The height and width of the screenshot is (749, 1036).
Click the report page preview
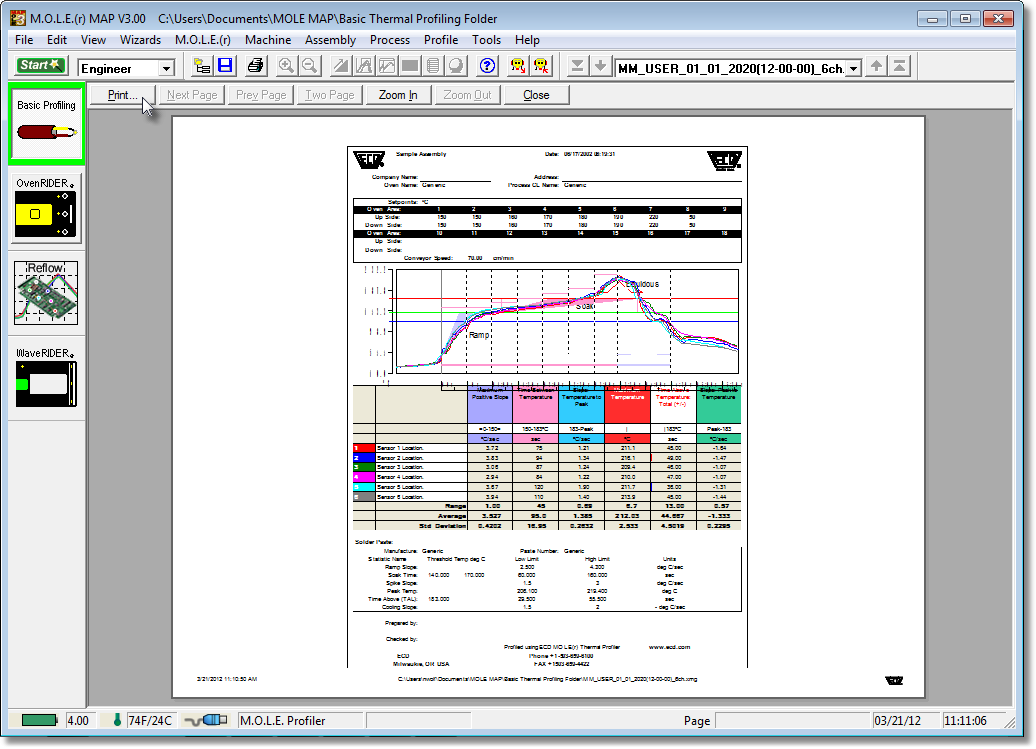point(548,407)
